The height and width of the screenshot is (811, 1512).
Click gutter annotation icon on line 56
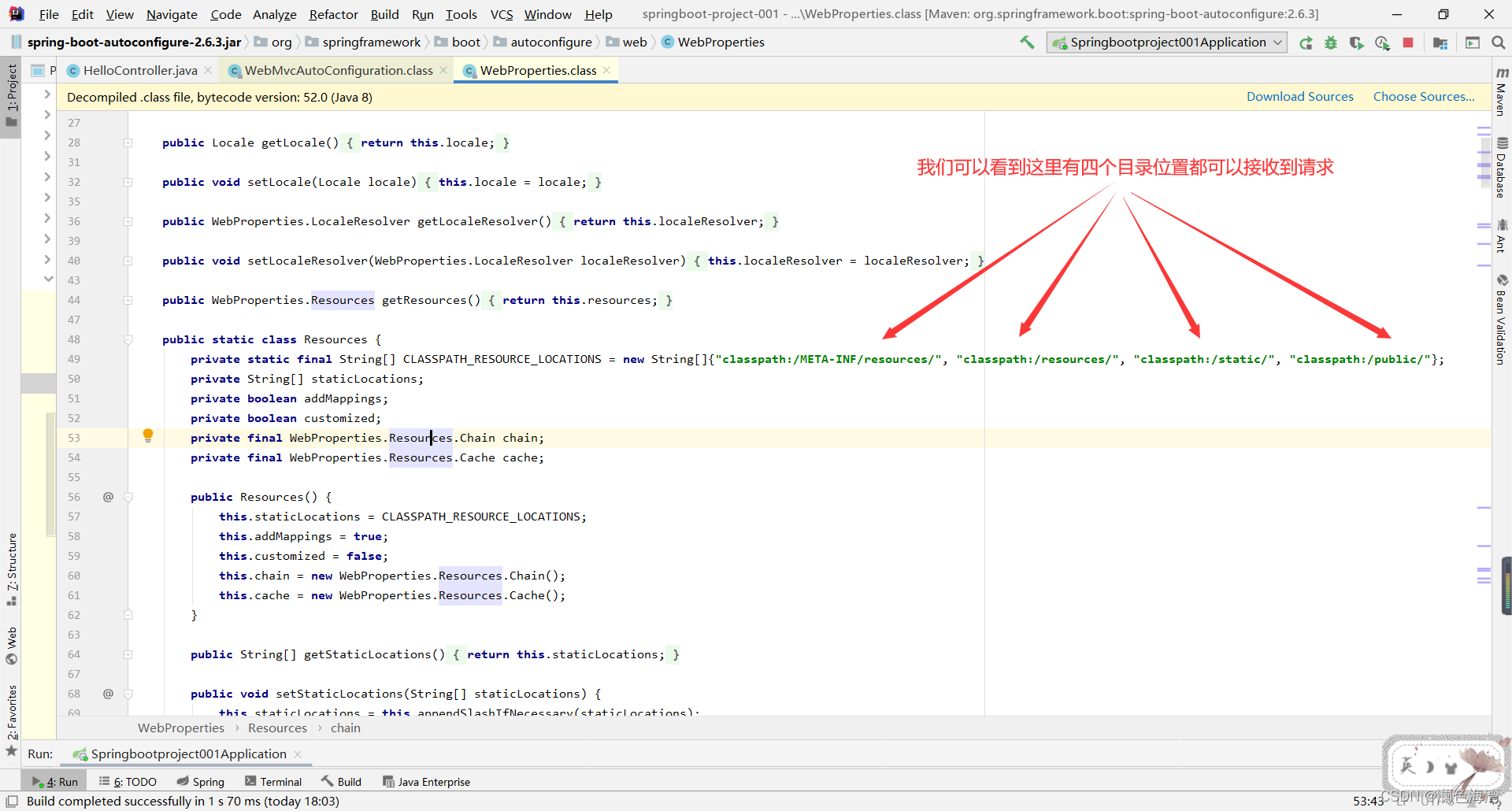pyautogui.click(x=108, y=497)
